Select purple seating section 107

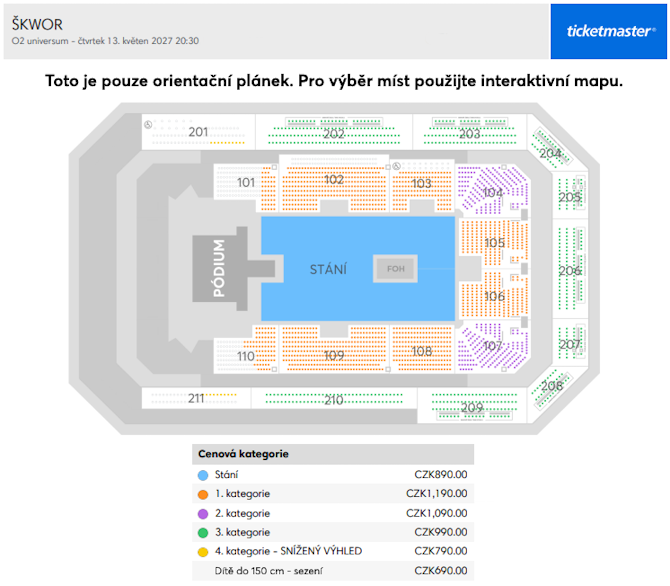(493, 346)
